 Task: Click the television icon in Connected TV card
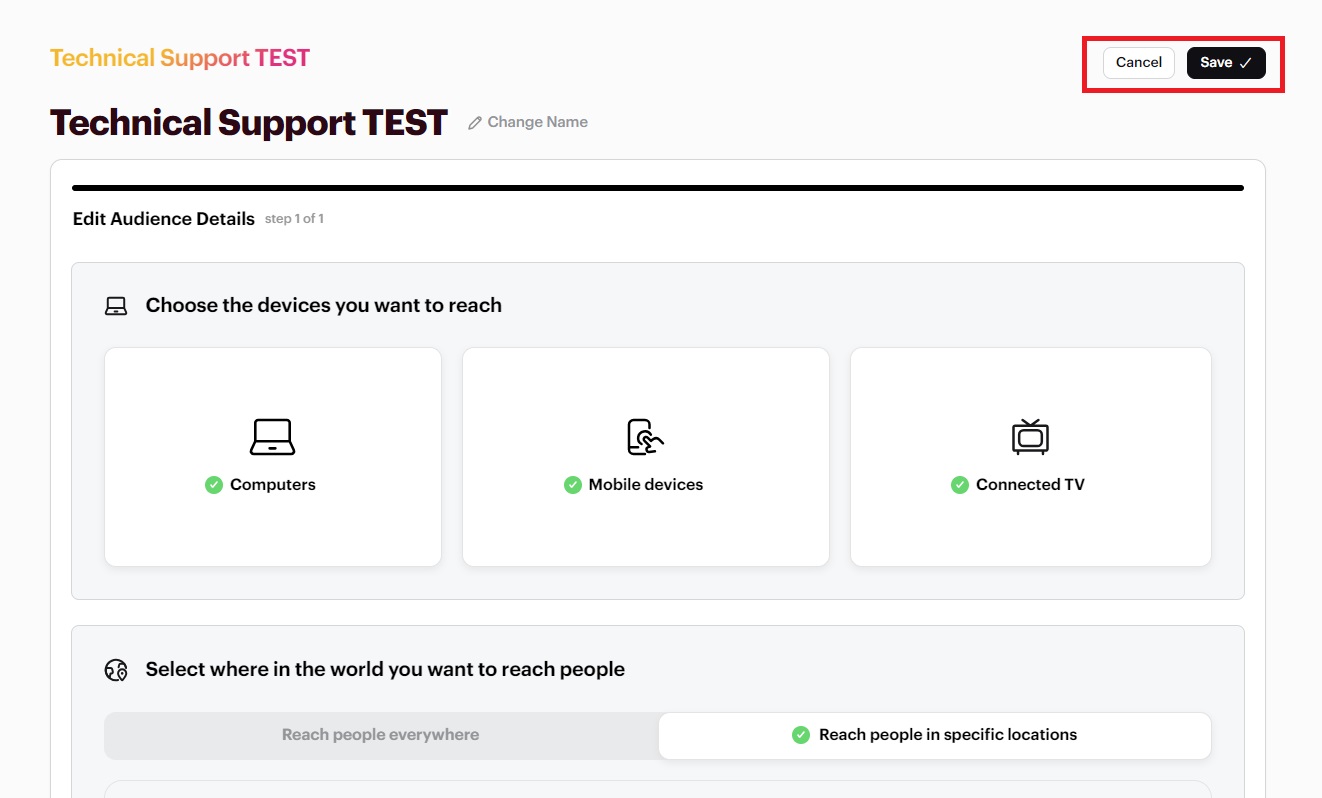coord(1030,437)
